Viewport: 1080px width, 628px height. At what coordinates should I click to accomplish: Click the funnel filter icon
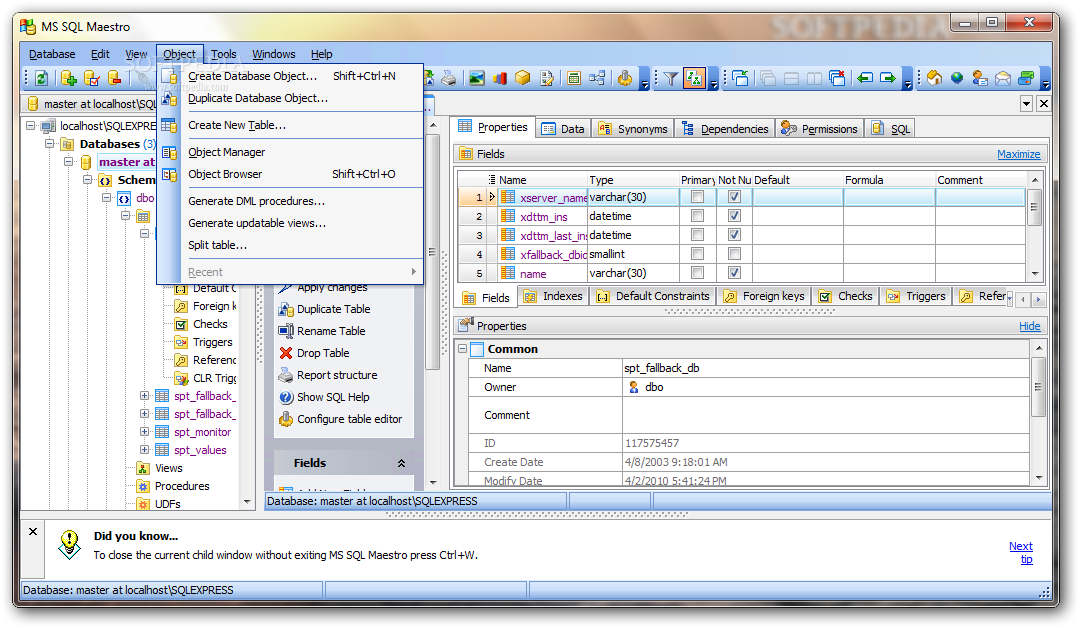pyautogui.click(x=670, y=78)
